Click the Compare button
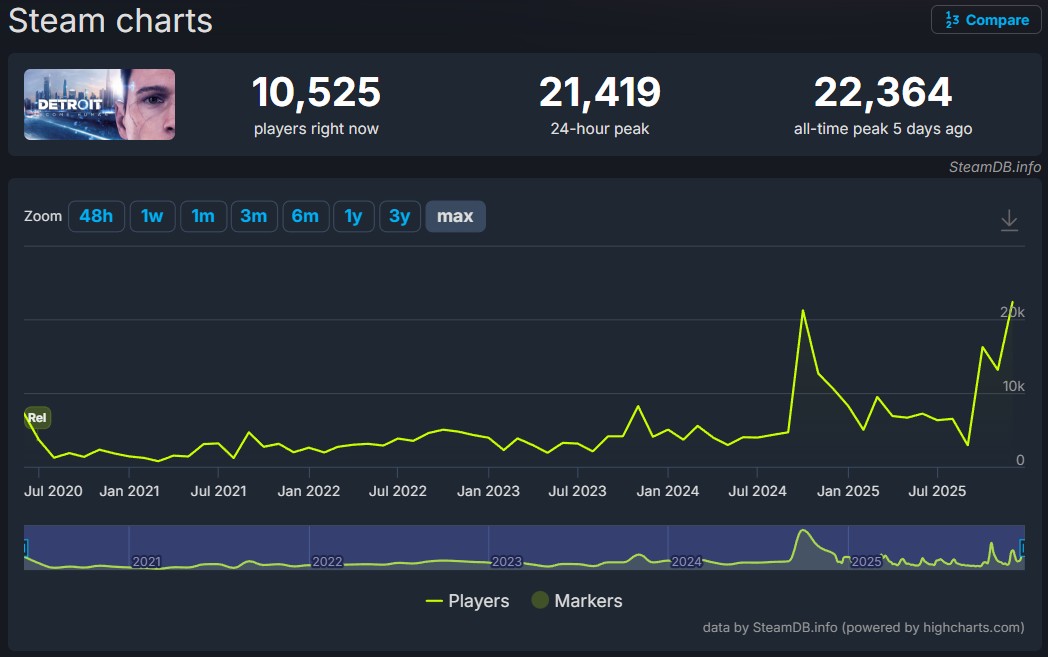This screenshot has width=1048, height=657. pyautogui.click(x=986, y=20)
